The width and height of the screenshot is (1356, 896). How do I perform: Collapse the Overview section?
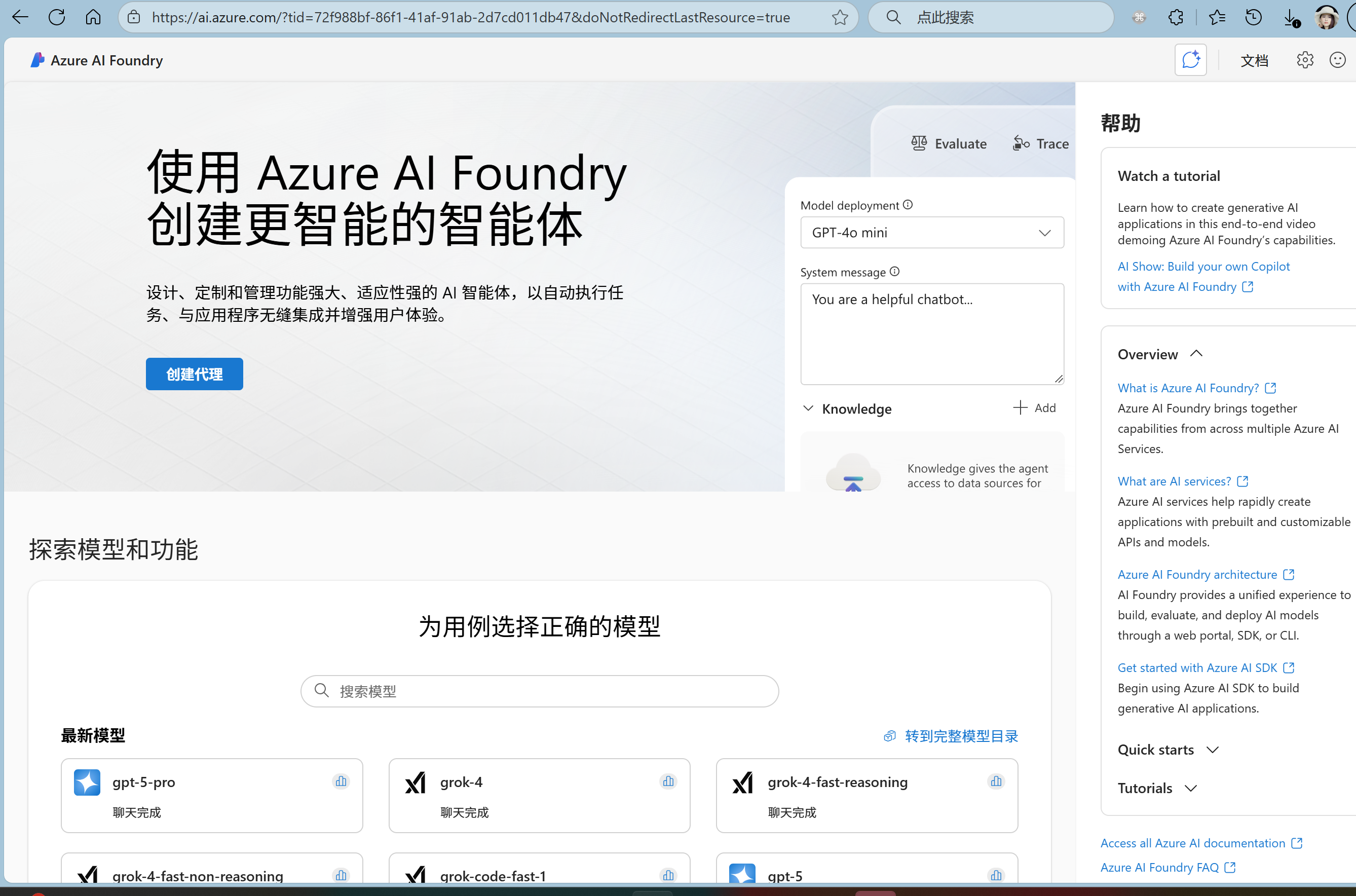[x=1196, y=354]
